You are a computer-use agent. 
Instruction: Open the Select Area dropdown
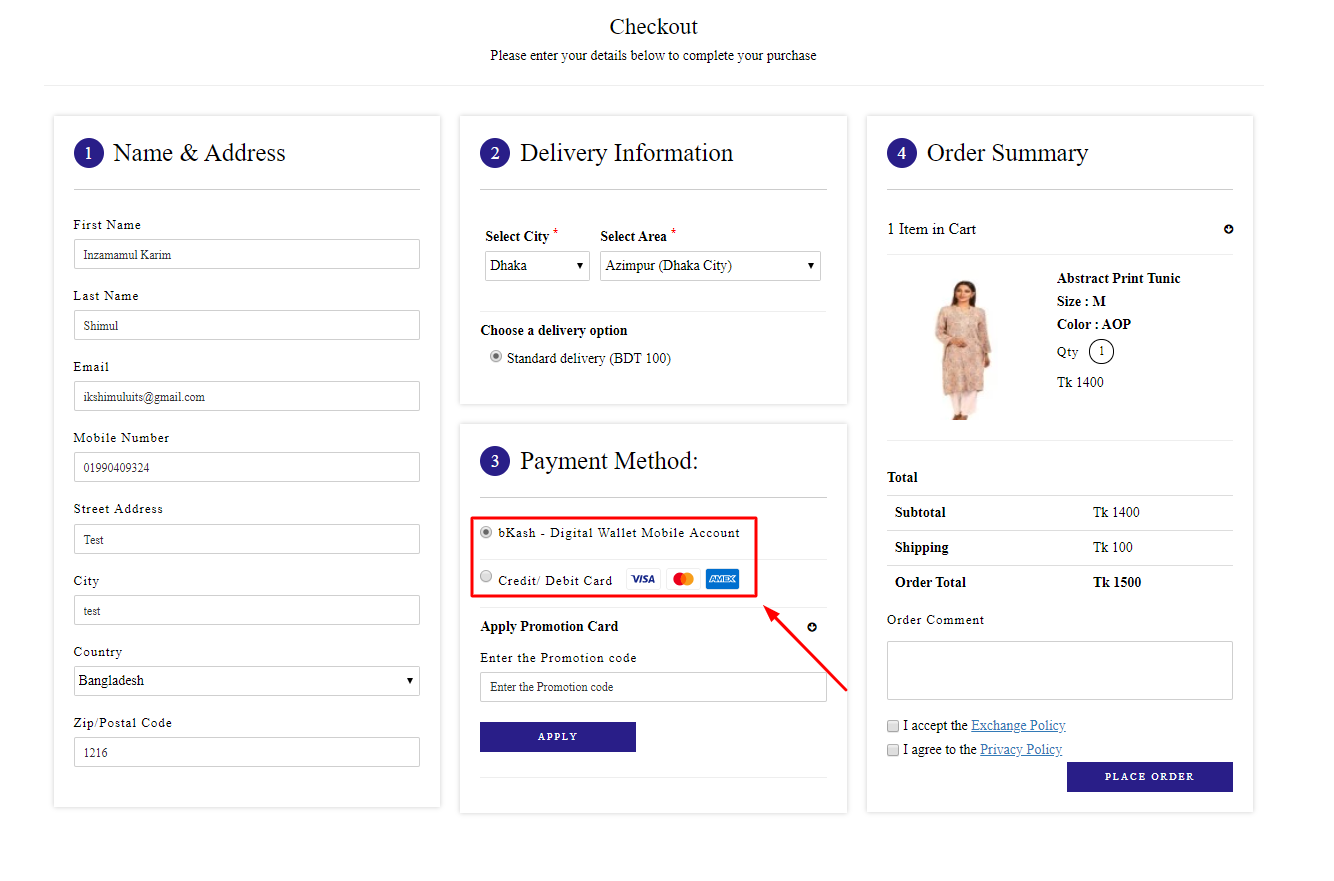click(x=710, y=266)
